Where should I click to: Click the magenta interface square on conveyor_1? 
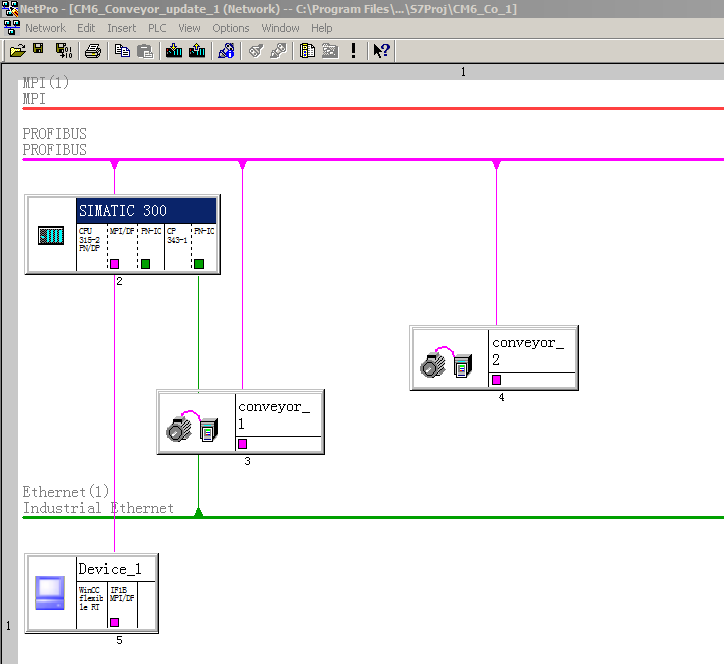pos(242,444)
